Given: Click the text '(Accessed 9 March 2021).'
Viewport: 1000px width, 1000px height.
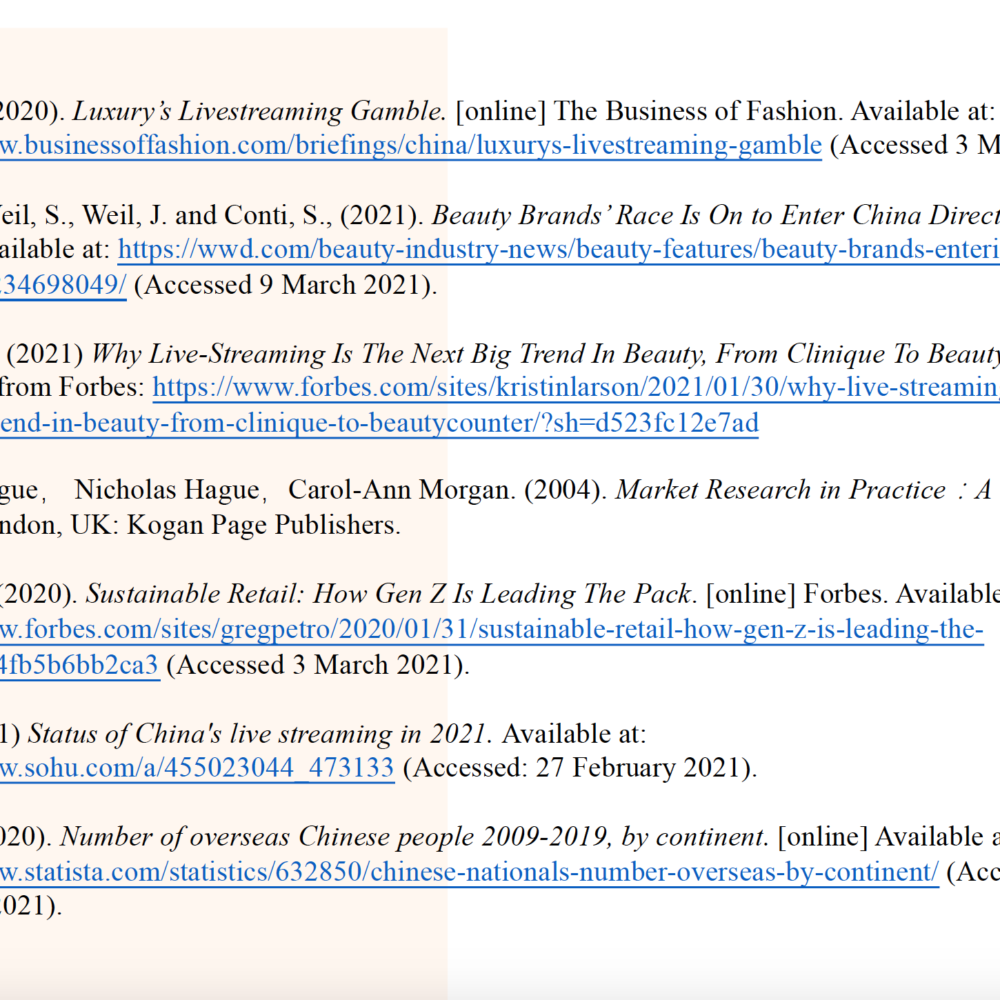Looking at the screenshot, I should [286, 285].
